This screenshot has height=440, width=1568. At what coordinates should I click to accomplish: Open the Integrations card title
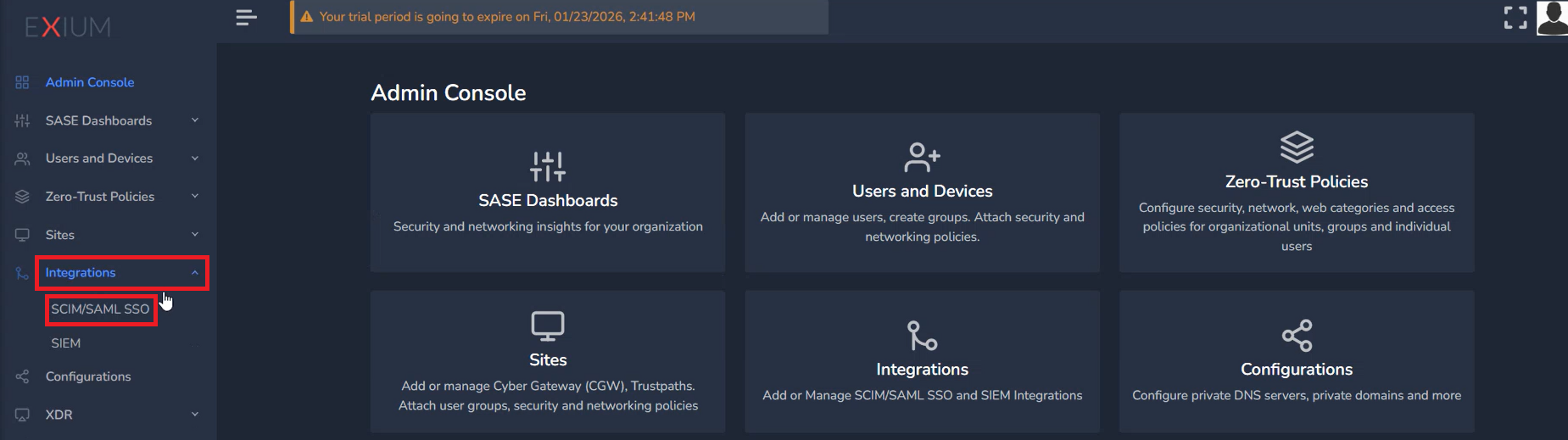click(x=923, y=370)
